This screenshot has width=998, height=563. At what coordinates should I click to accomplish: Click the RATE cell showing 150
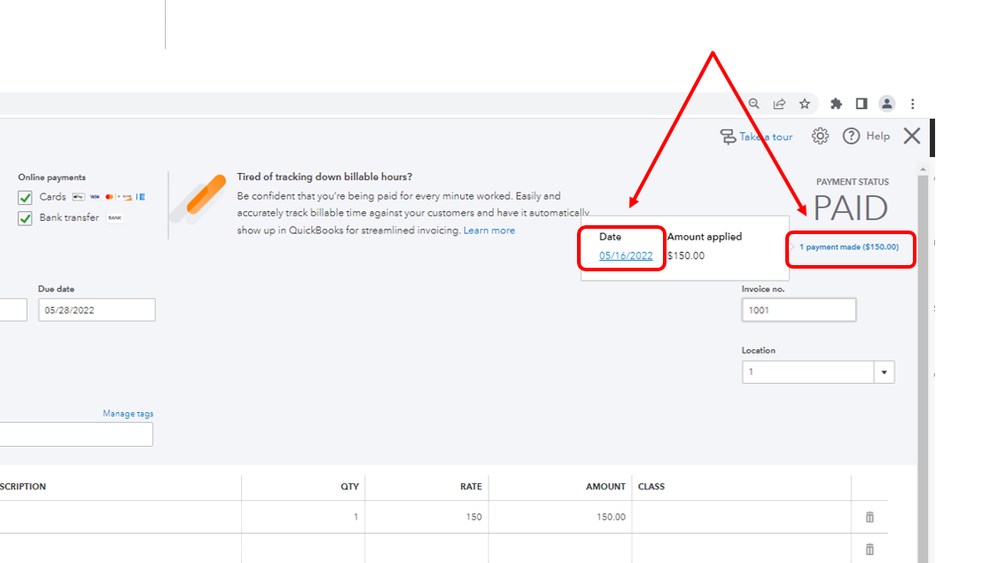tap(426, 517)
